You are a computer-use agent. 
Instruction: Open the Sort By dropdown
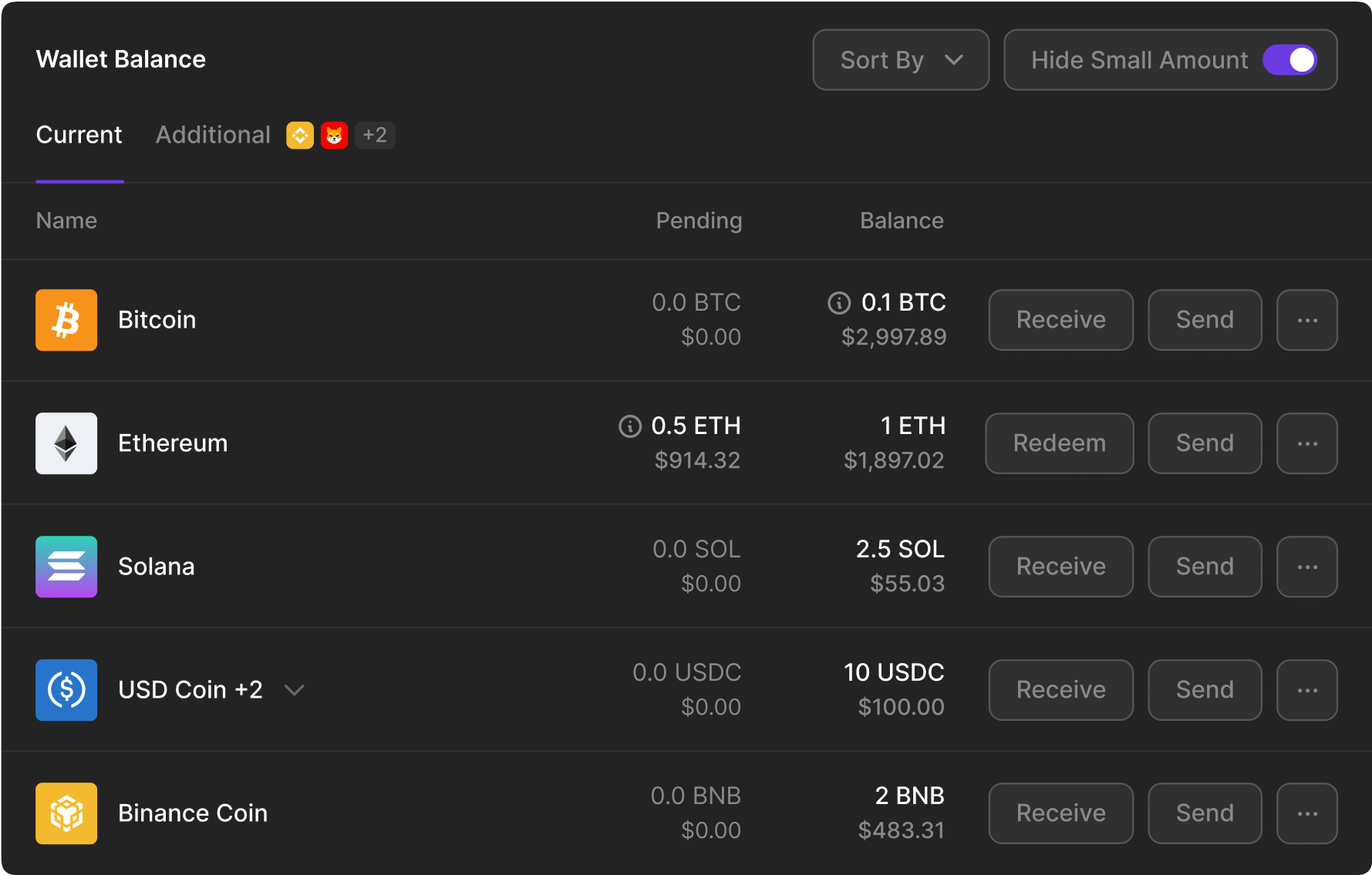tap(900, 60)
